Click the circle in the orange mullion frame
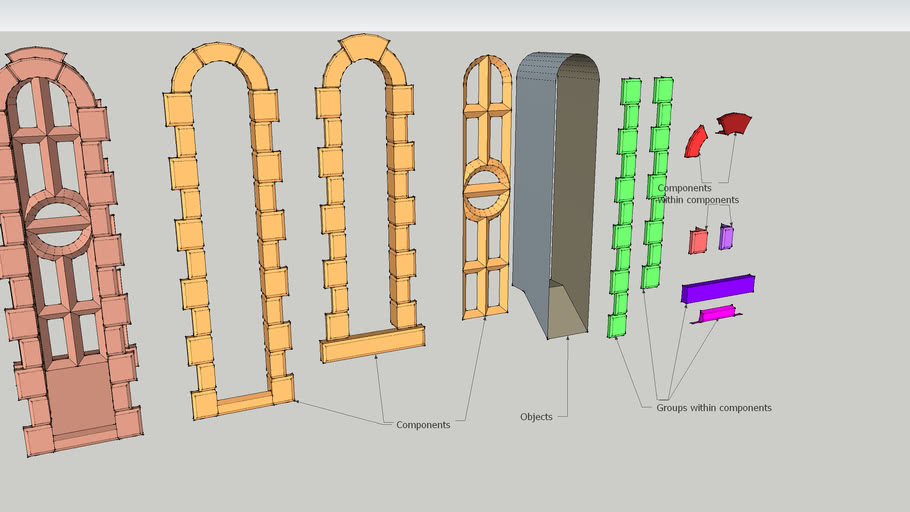The image size is (910, 512). [485, 190]
